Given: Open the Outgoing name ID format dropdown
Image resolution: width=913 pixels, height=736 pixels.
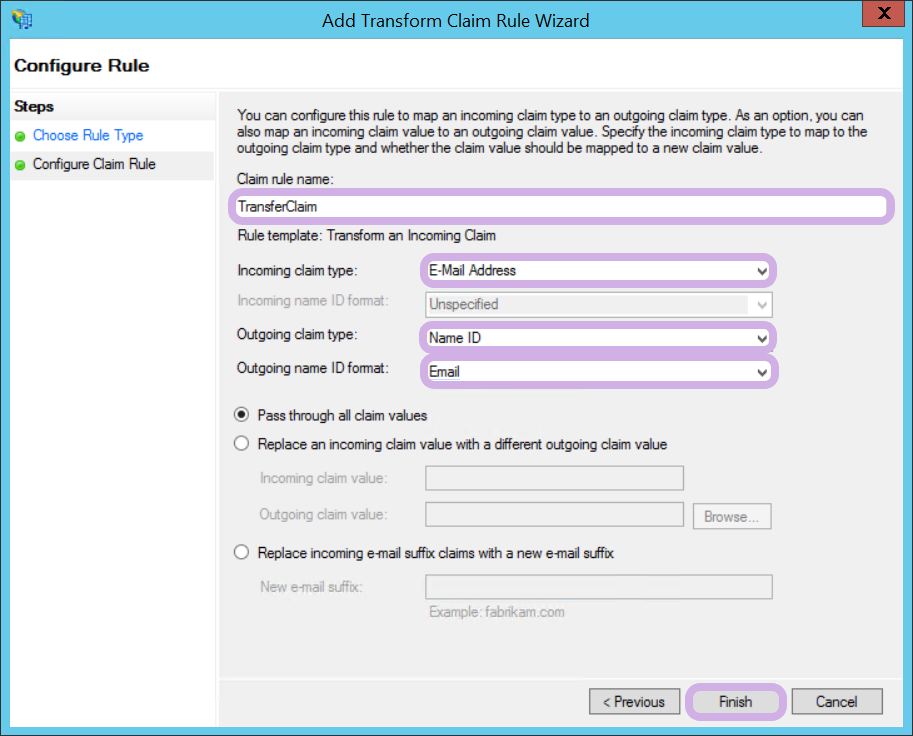Looking at the screenshot, I should pyautogui.click(x=597, y=372).
